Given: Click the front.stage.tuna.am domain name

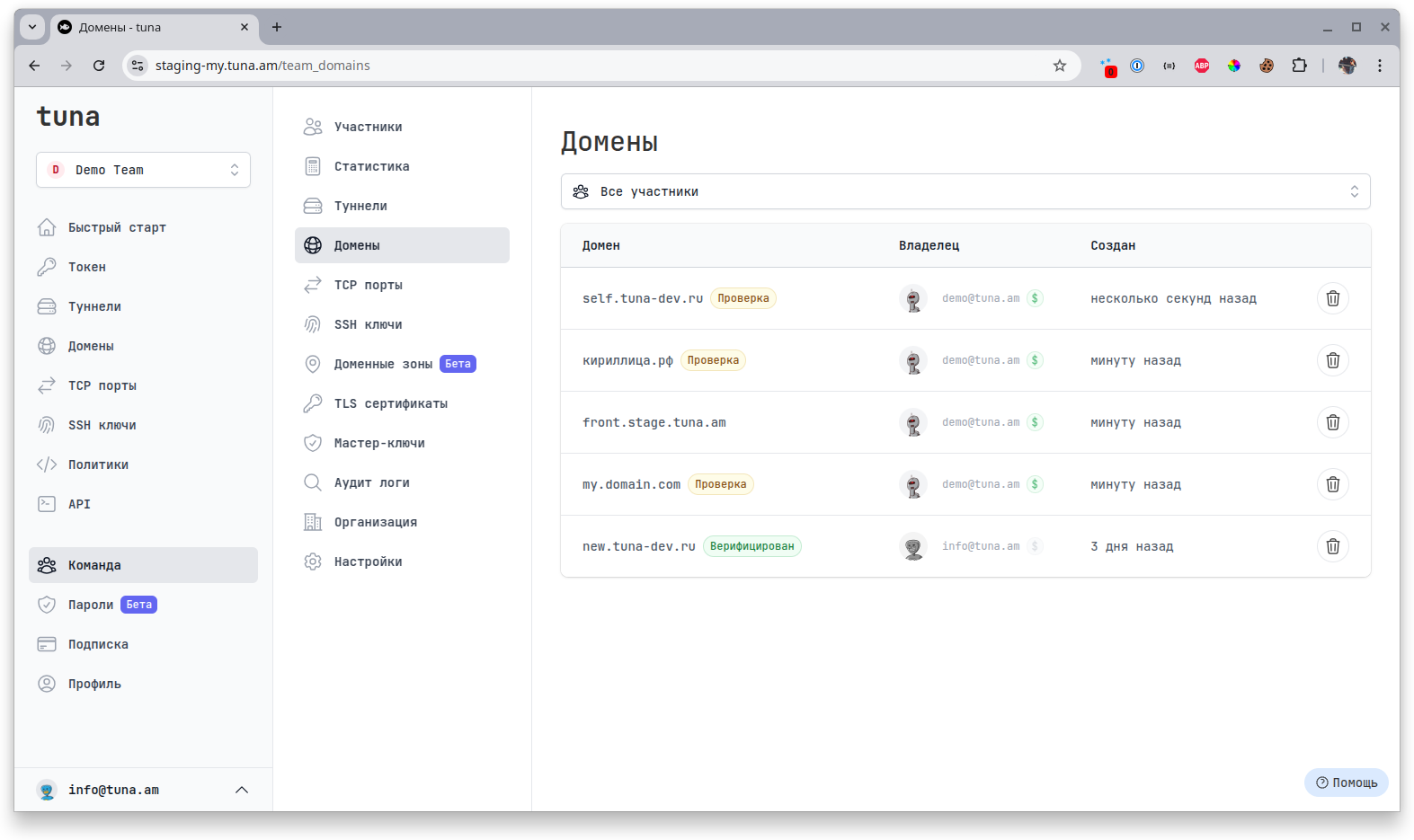Looking at the screenshot, I should pos(654,422).
